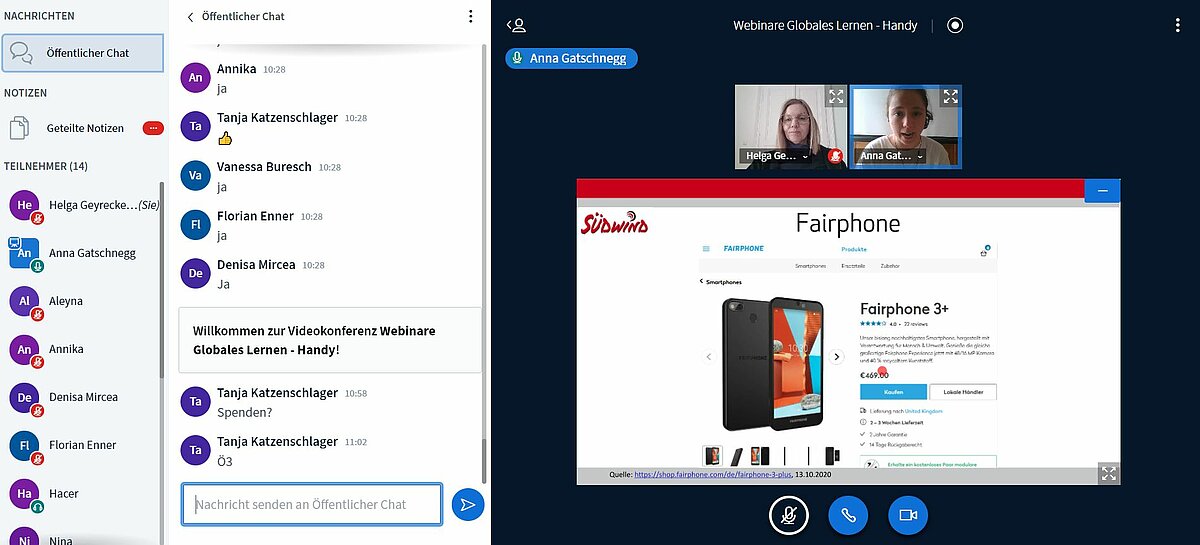Select participant Anna Gatschnegg avatar
This screenshot has height=545, width=1200.
tap(24, 253)
